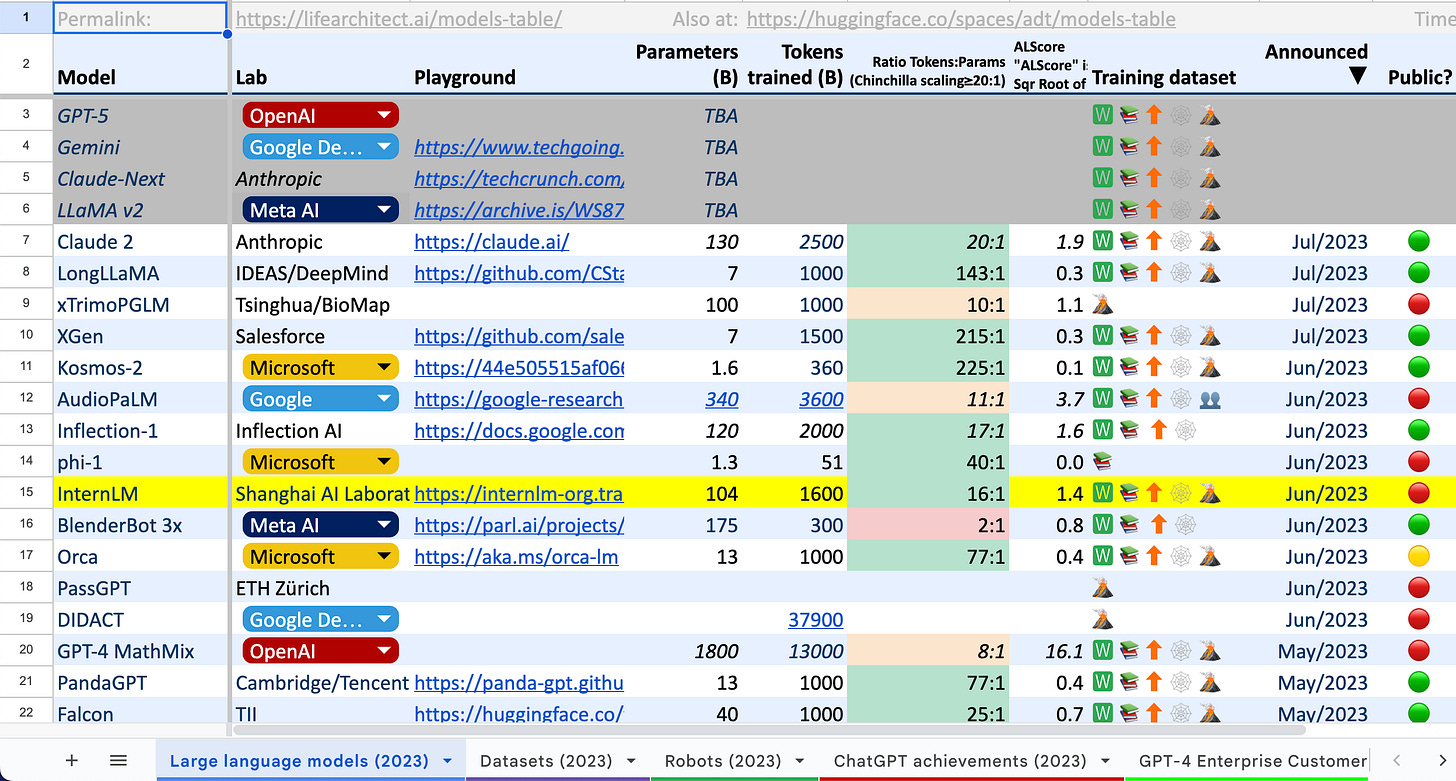Switch to the Robots (2023) tab
The width and height of the screenshot is (1456, 781).
(x=734, y=761)
